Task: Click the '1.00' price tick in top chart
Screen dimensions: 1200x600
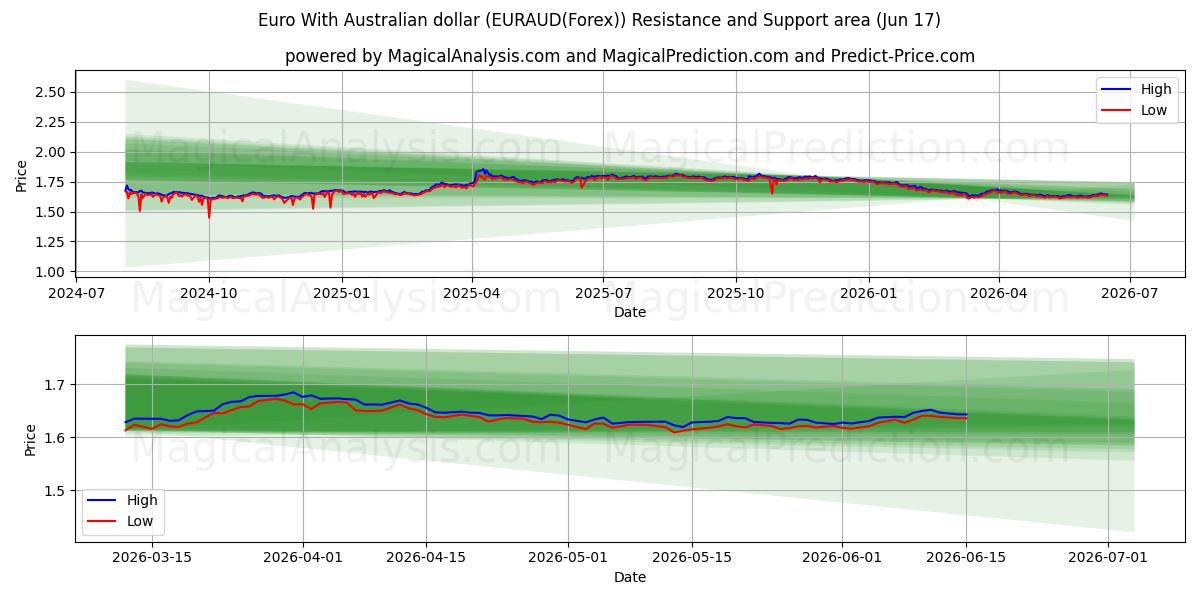Action: point(51,272)
